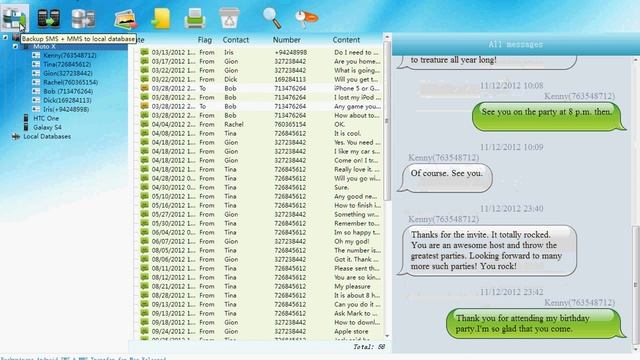Click message icon of 'Something wr...' row
640x360 pixels.
point(144,214)
